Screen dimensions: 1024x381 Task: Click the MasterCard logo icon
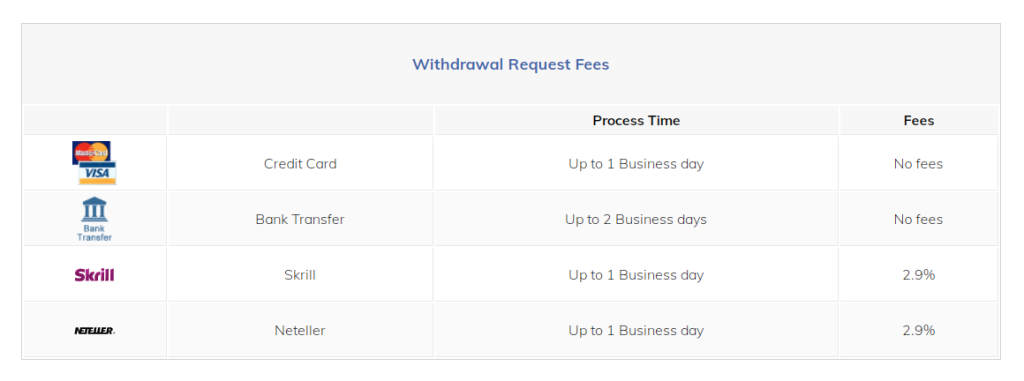pyautogui.click(x=91, y=152)
